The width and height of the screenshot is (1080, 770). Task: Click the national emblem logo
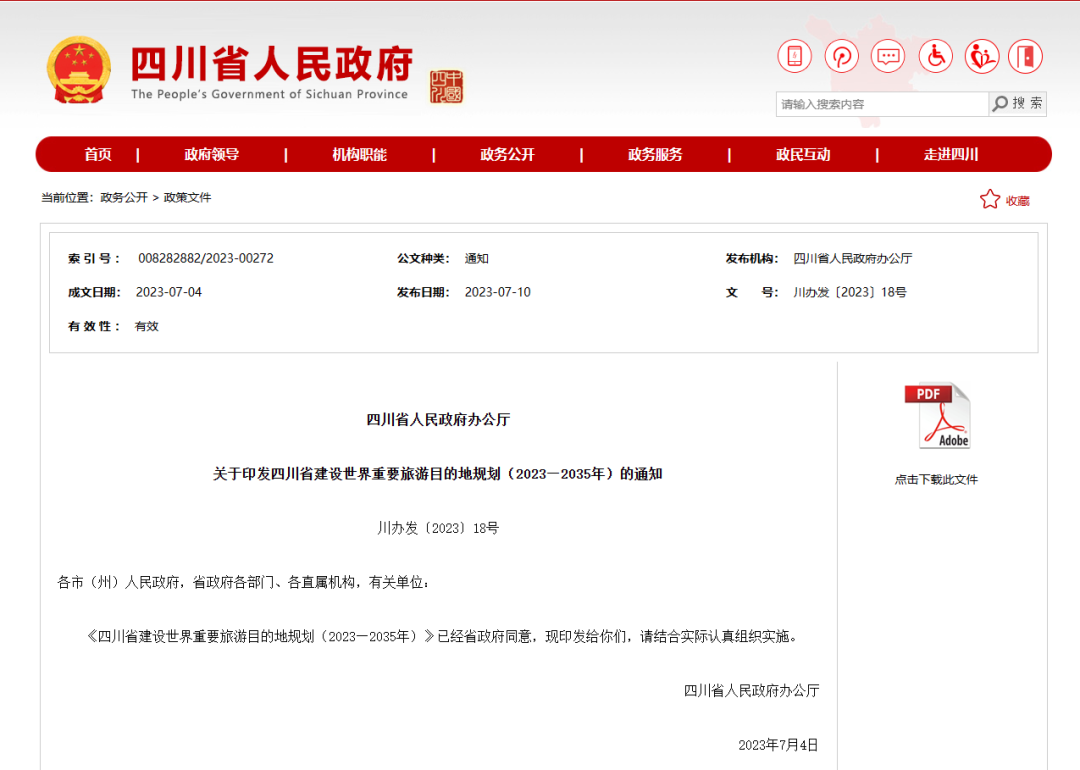coord(79,70)
